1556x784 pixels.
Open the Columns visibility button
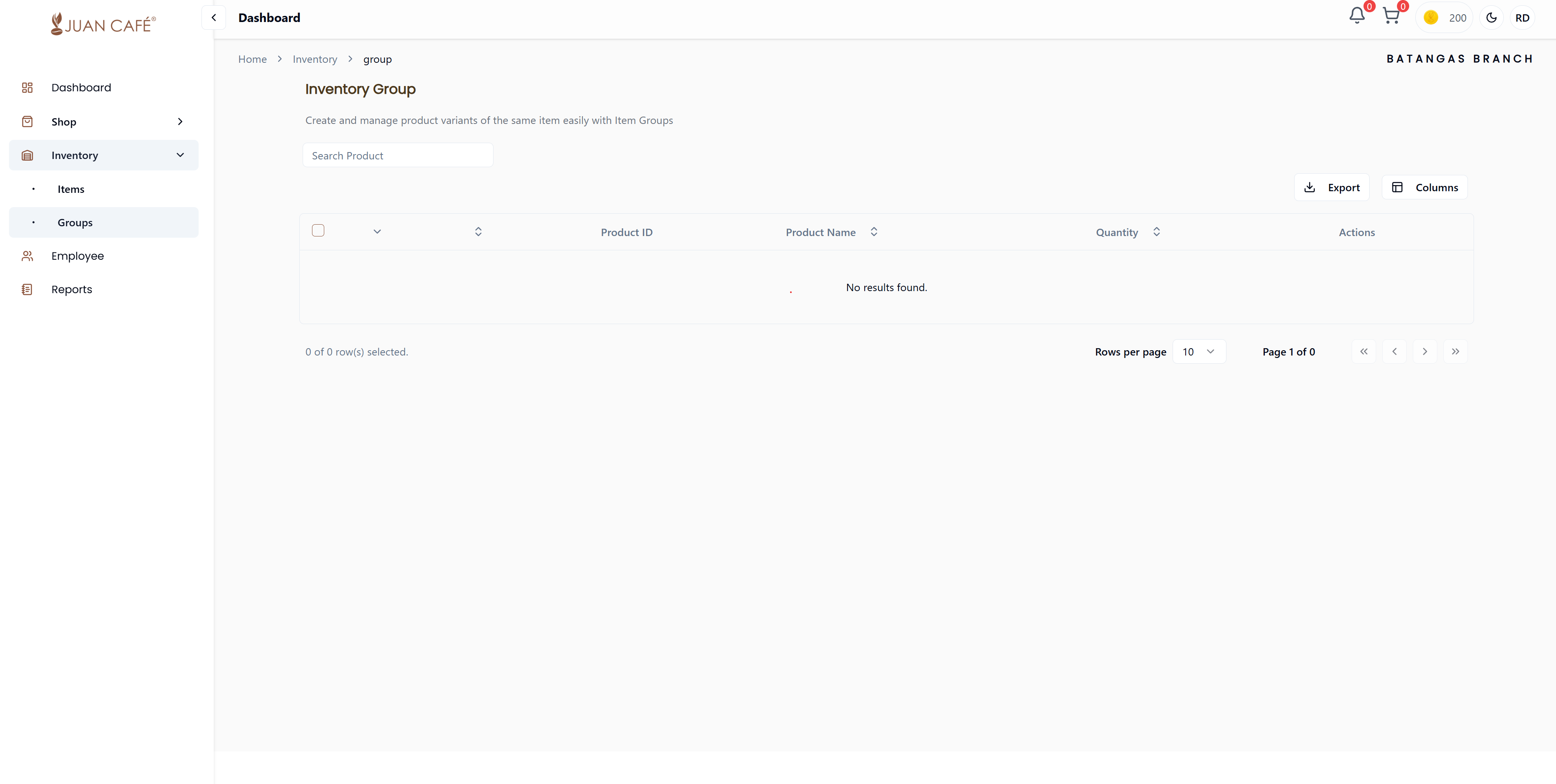[x=1424, y=187]
